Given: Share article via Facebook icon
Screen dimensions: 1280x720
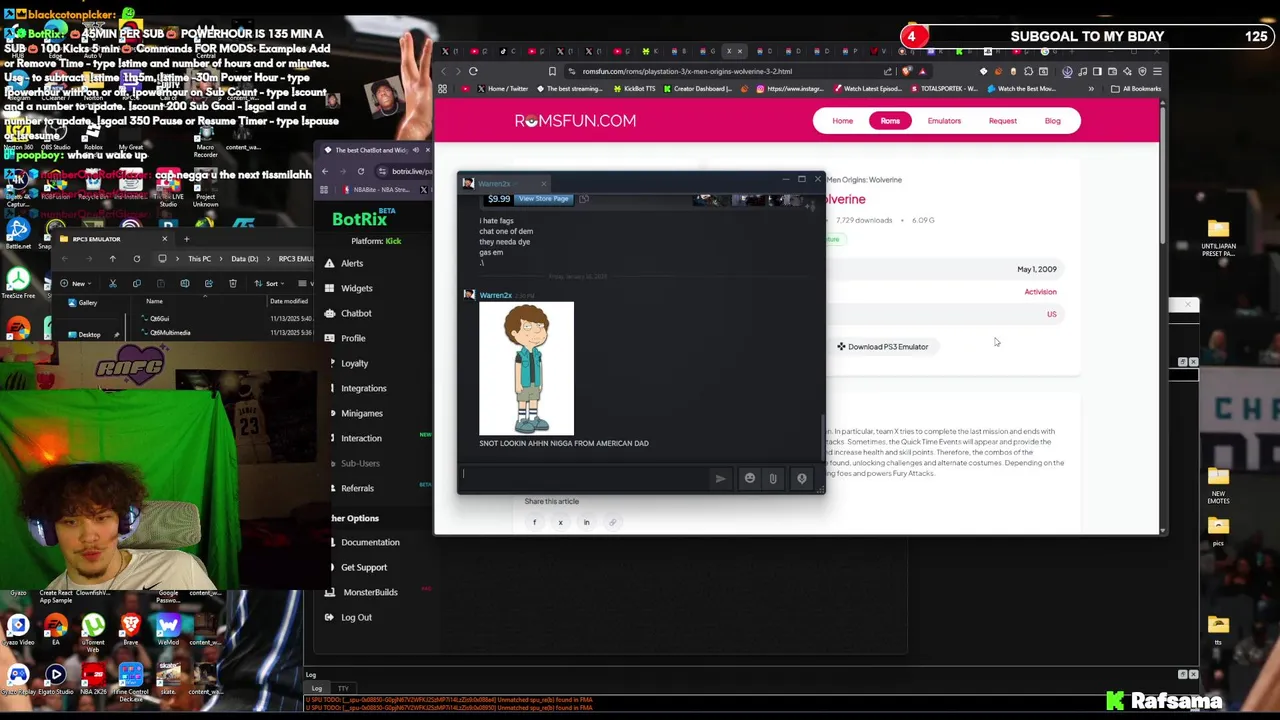Looking at the screenshot, I should [534, 522].
